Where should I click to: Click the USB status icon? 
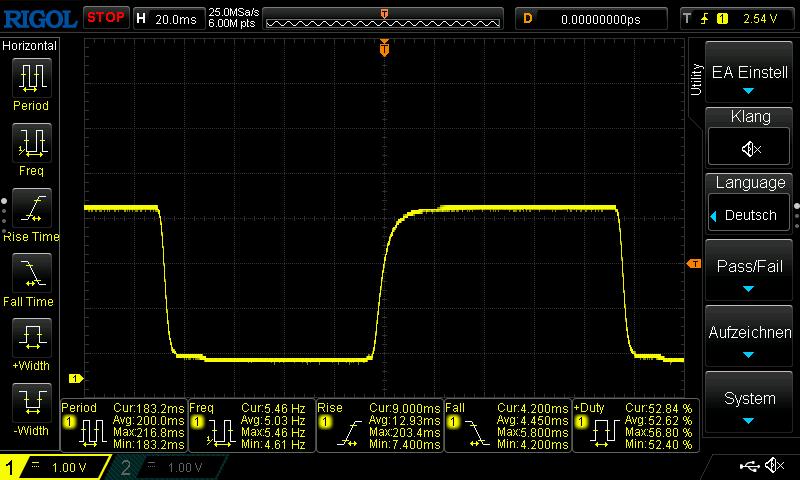click(750, 466)
